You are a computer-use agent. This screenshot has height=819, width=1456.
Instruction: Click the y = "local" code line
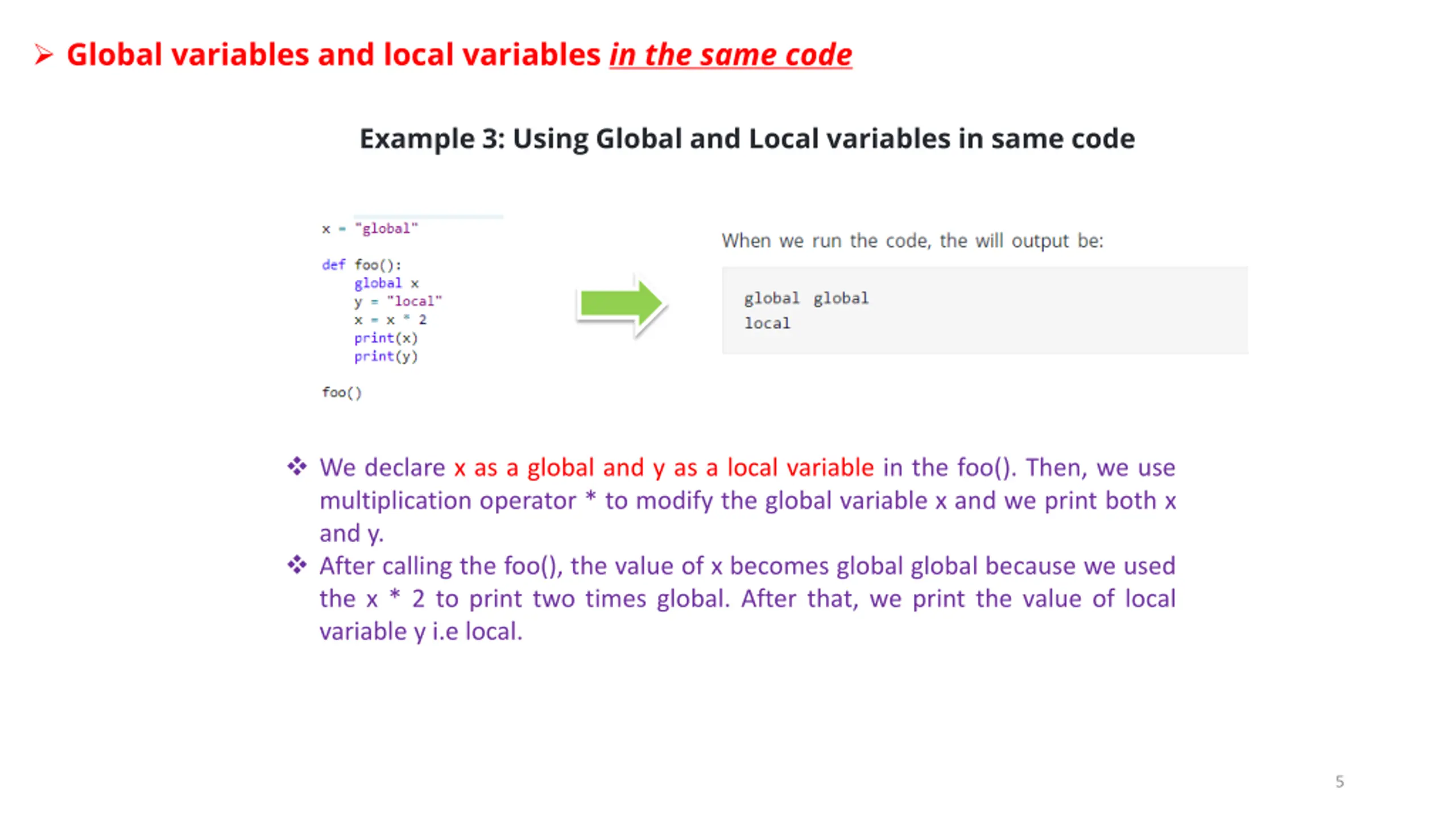pyautogui.click(x=398, y=301)
